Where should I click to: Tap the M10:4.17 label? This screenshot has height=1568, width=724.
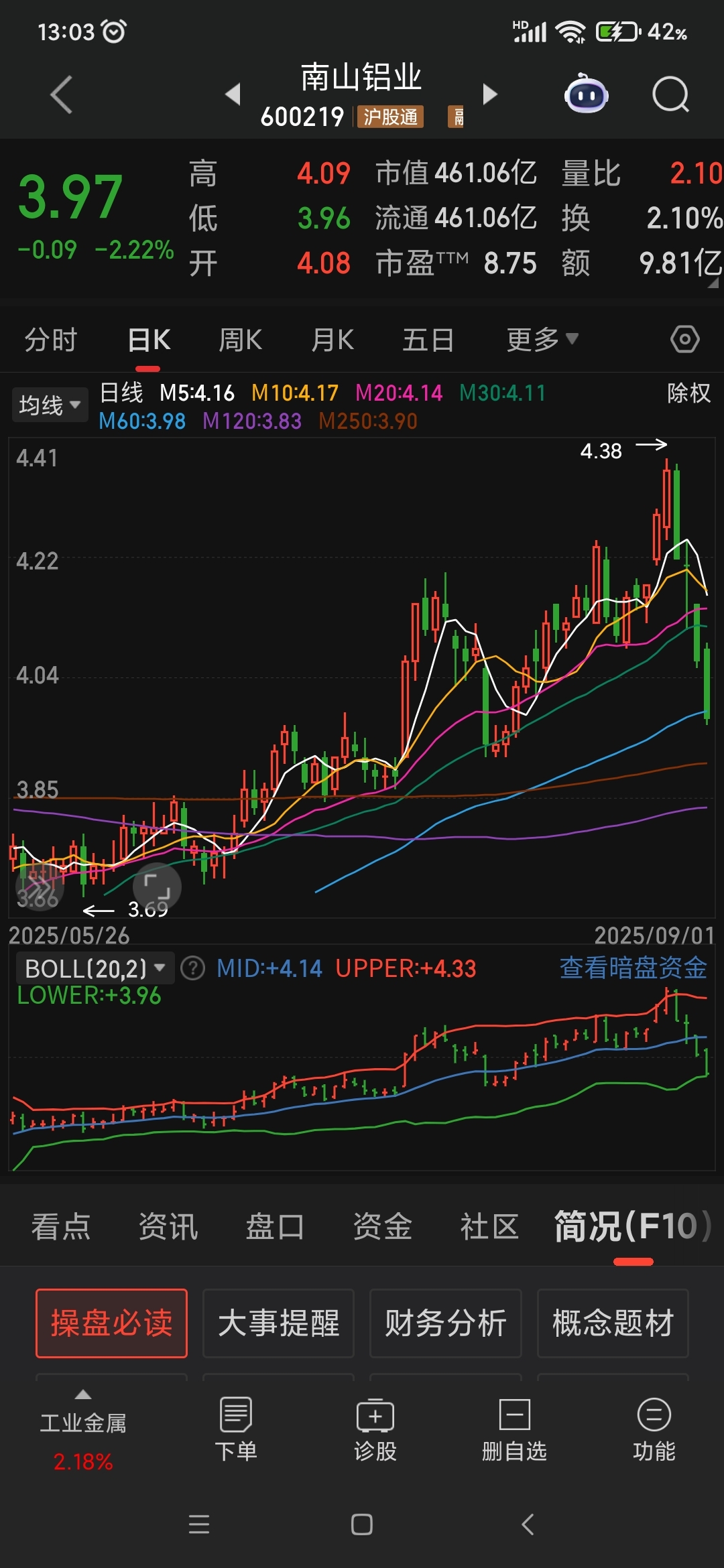[295, 393]
